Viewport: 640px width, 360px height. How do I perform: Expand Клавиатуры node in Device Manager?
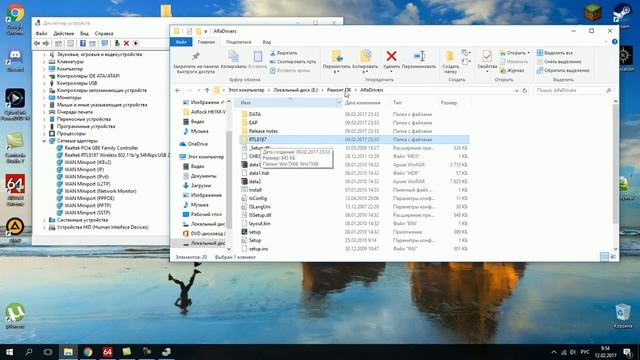(44, 62)
